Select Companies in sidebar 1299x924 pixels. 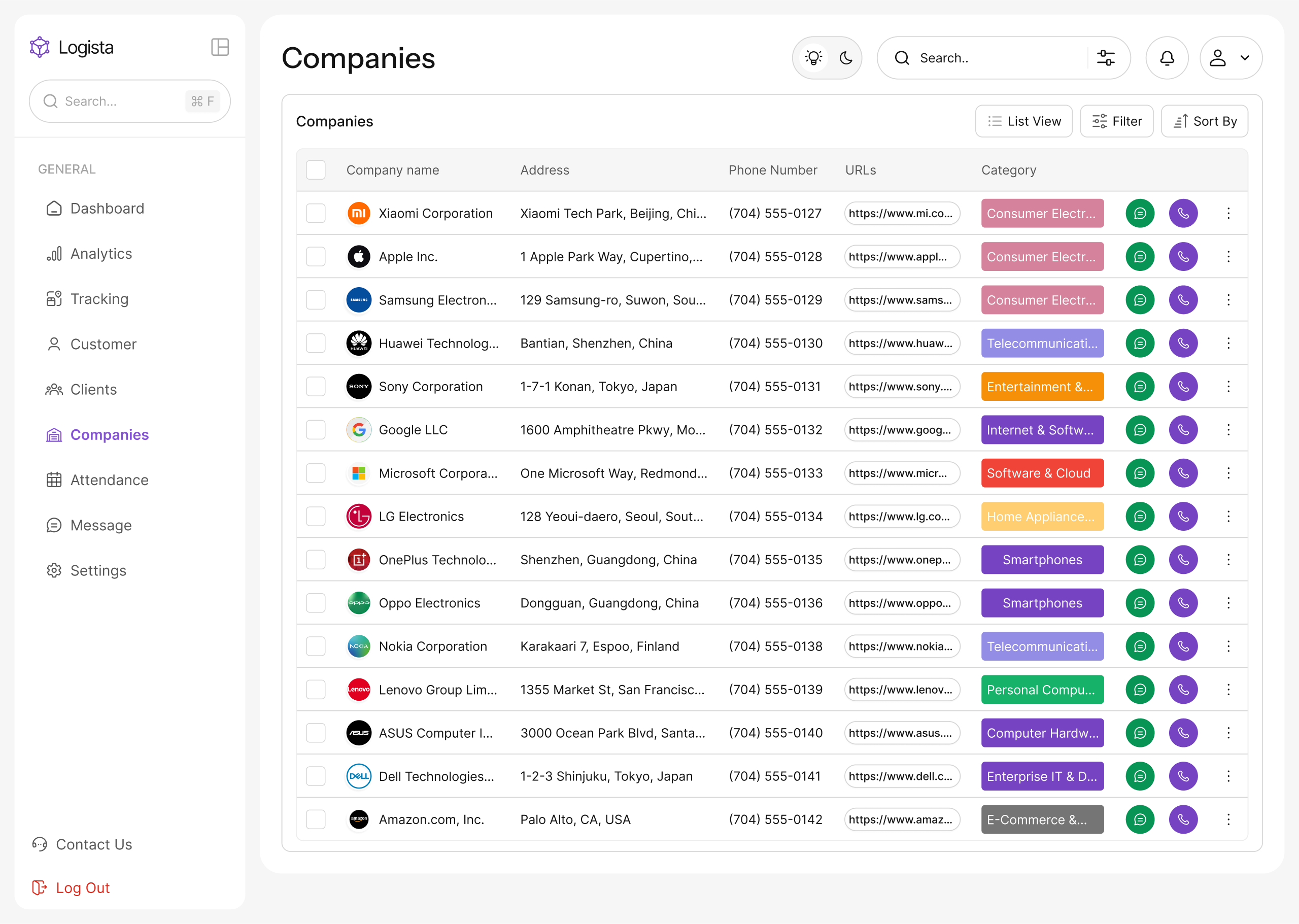(97, 435)
